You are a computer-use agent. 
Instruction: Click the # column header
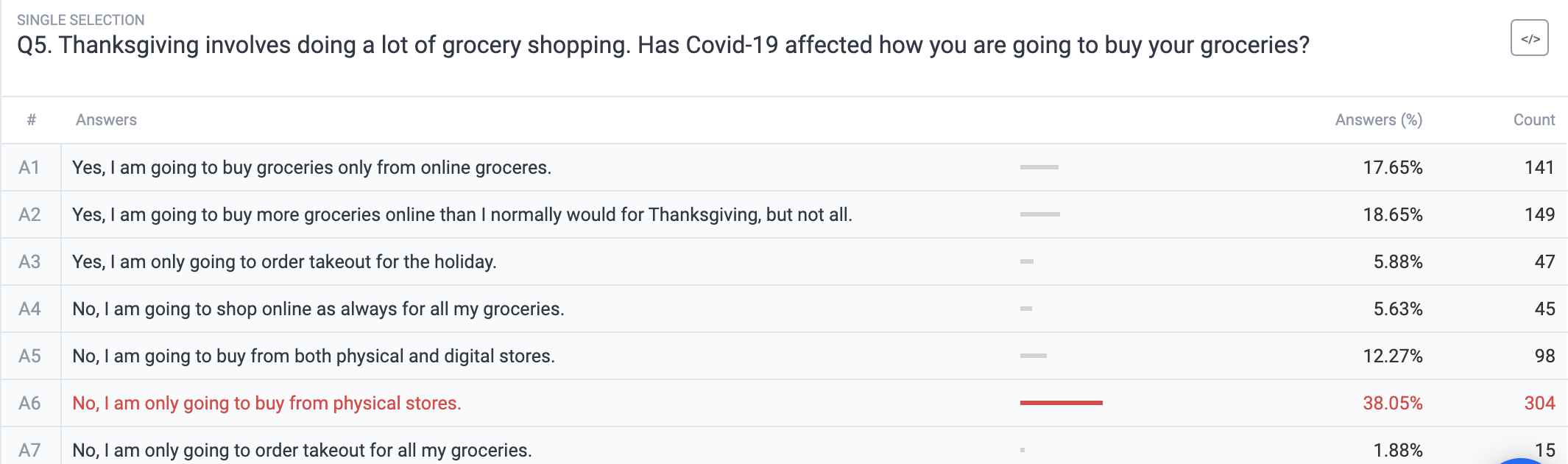[32, 120]
